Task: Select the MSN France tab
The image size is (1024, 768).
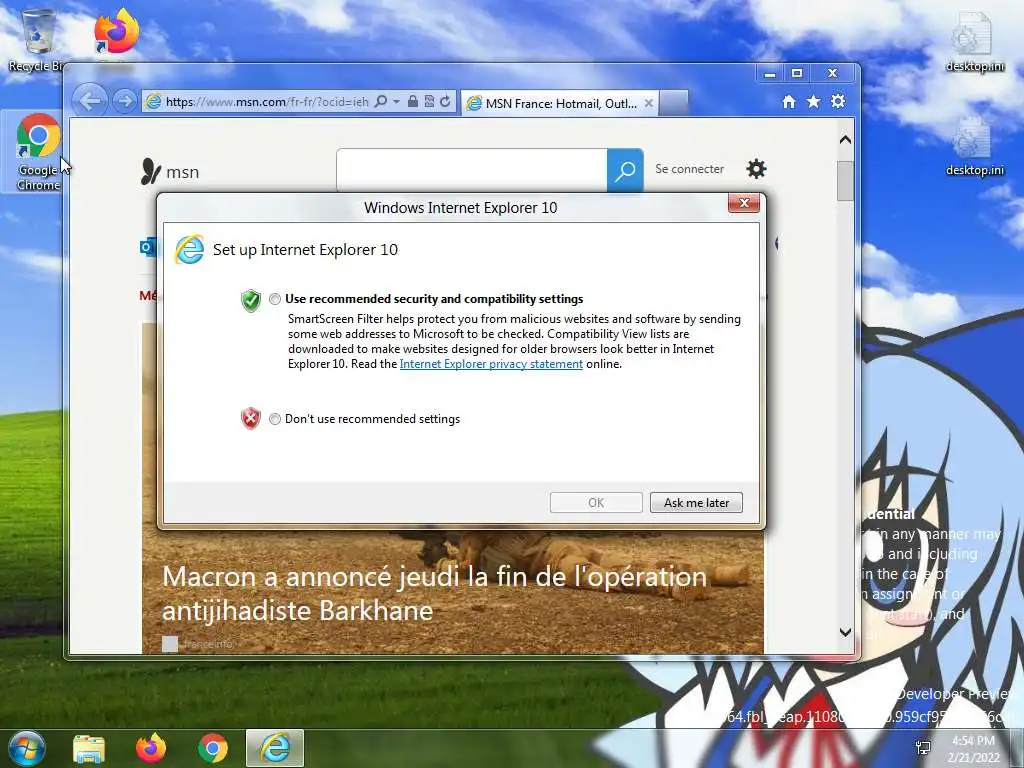Action: tap(560, 103)
